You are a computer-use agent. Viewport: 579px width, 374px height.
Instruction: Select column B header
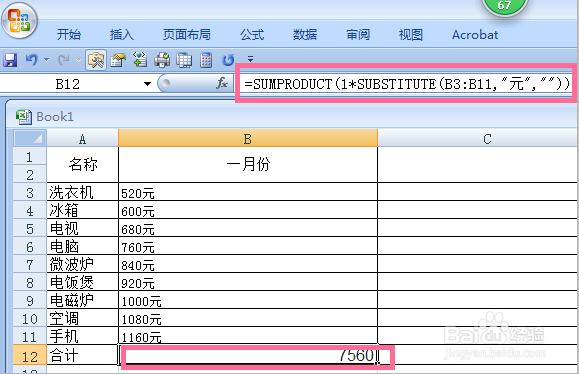248,138
